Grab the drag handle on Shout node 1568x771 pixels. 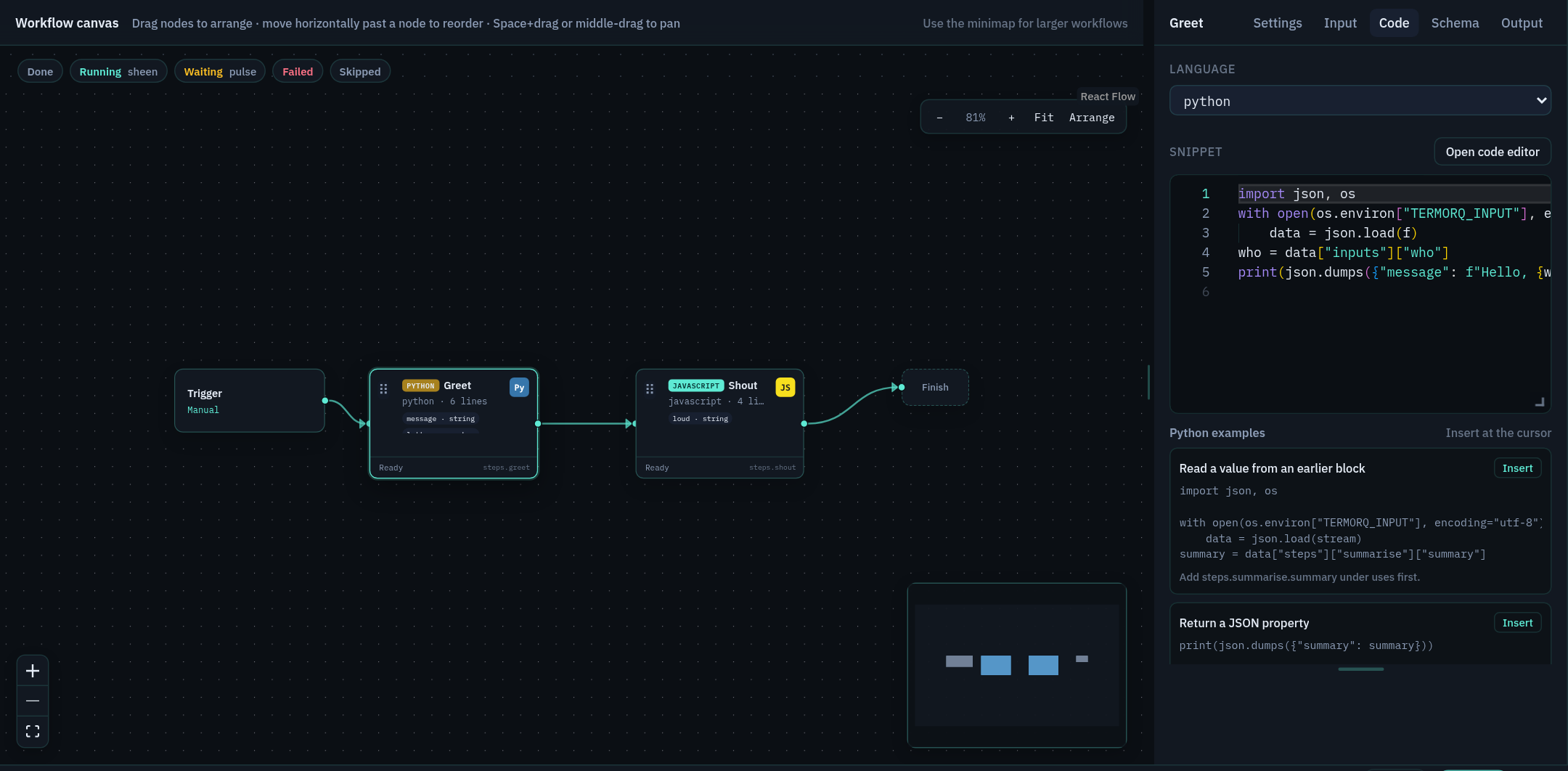click(650, 389)
